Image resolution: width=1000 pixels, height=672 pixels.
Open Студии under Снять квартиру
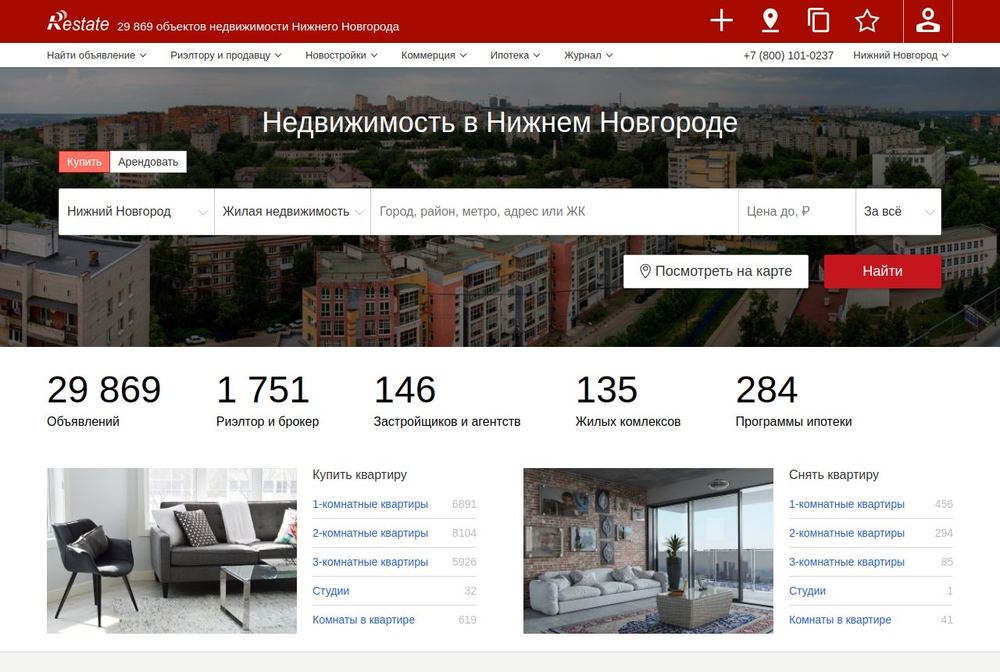point(807,591)
